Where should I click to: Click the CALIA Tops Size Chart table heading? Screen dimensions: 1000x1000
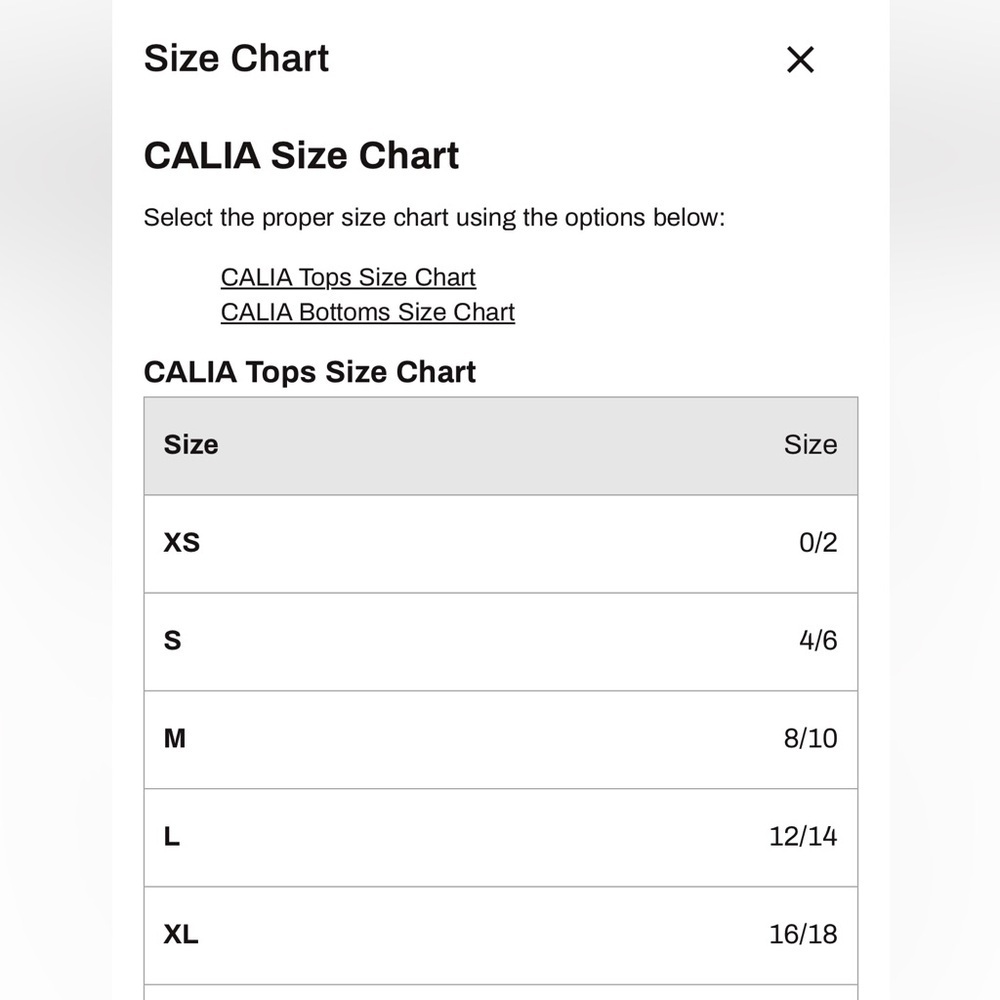(x=309, y=372)
